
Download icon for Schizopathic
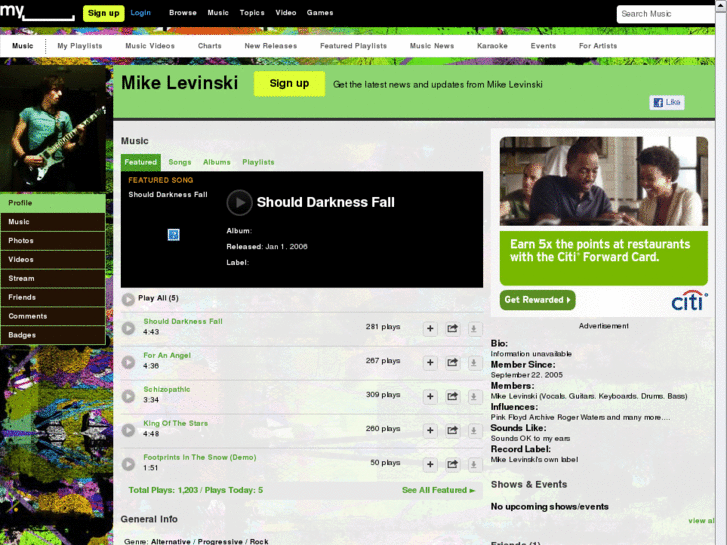coord(474,396)
